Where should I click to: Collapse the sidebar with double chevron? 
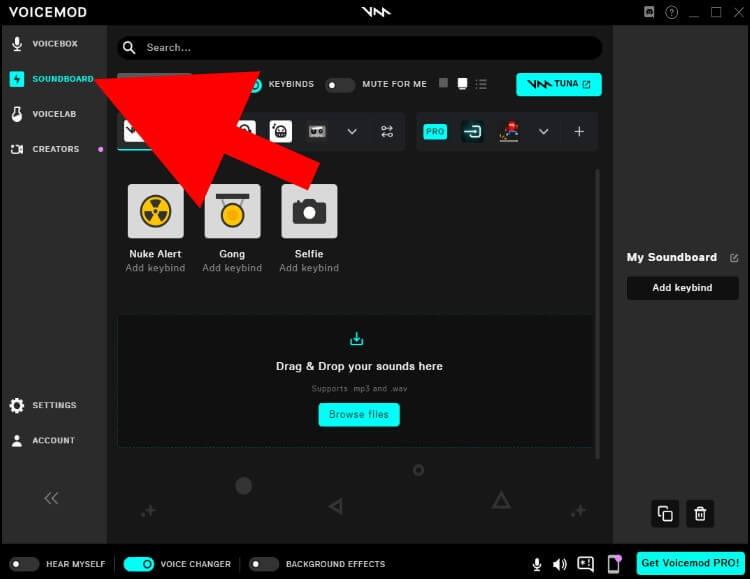pos(51,498)
